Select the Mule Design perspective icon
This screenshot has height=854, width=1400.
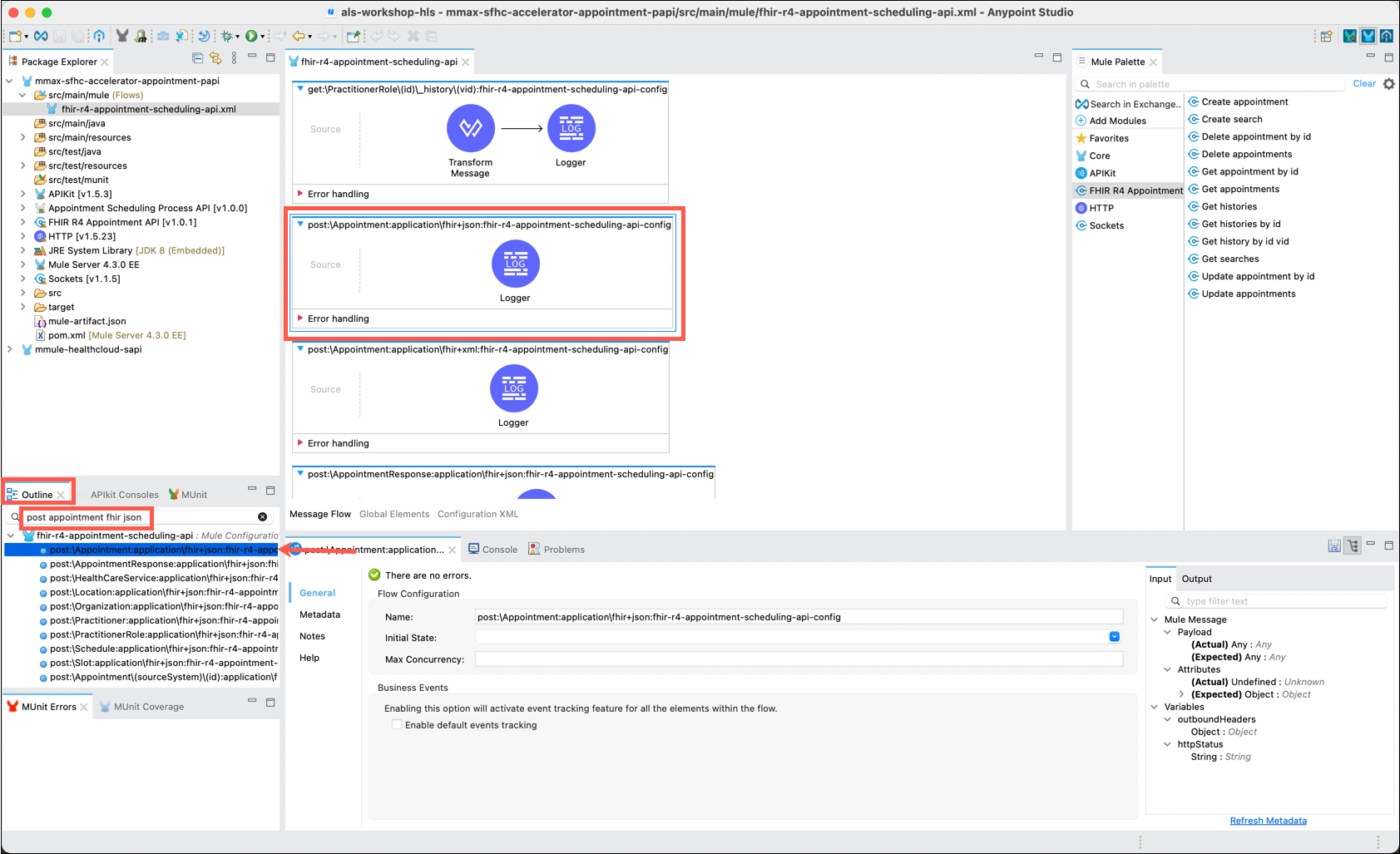pos(1368,37)
